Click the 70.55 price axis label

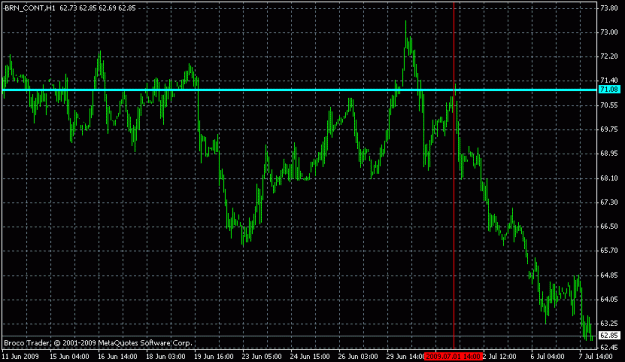tap(609, 105)
